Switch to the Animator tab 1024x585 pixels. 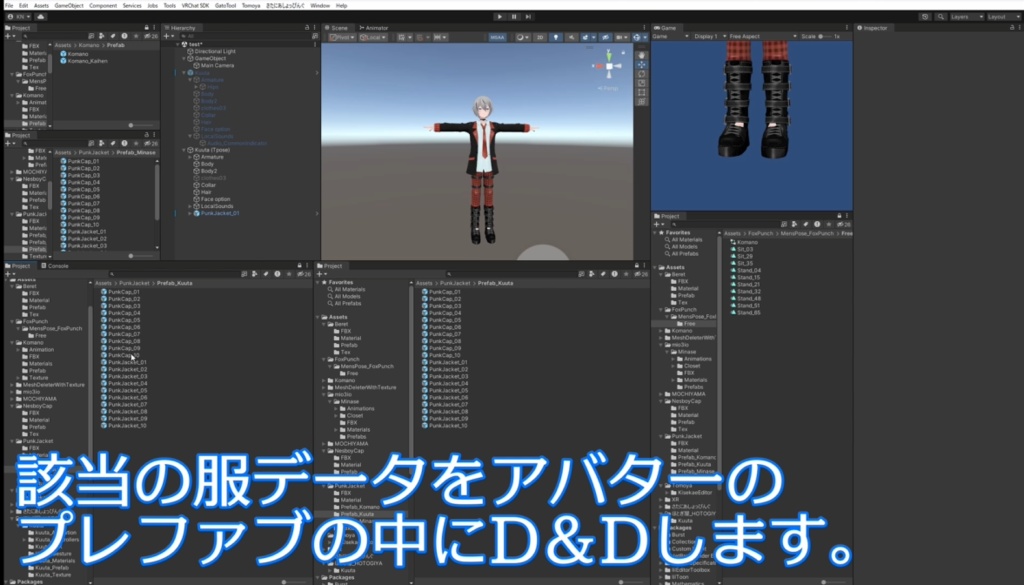pos(374,28)
